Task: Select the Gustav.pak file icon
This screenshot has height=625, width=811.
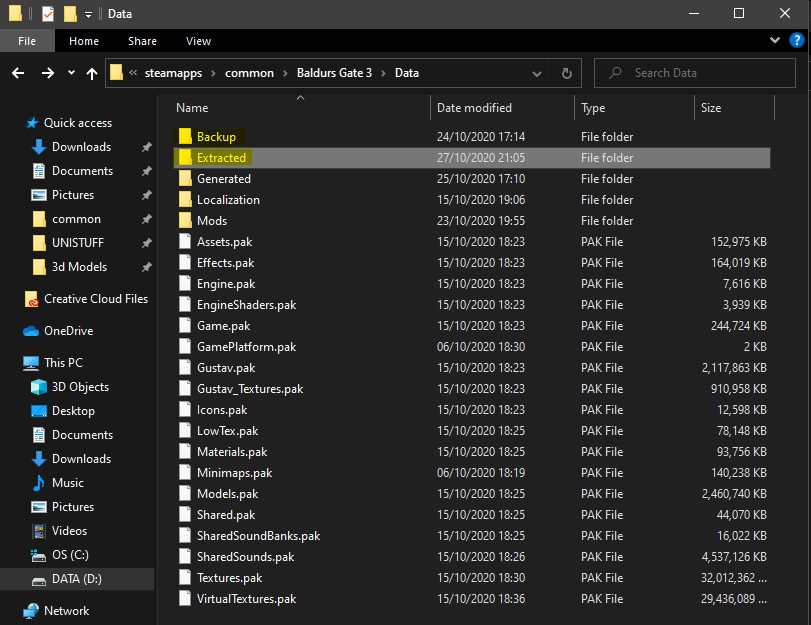Action: point(185,367)
